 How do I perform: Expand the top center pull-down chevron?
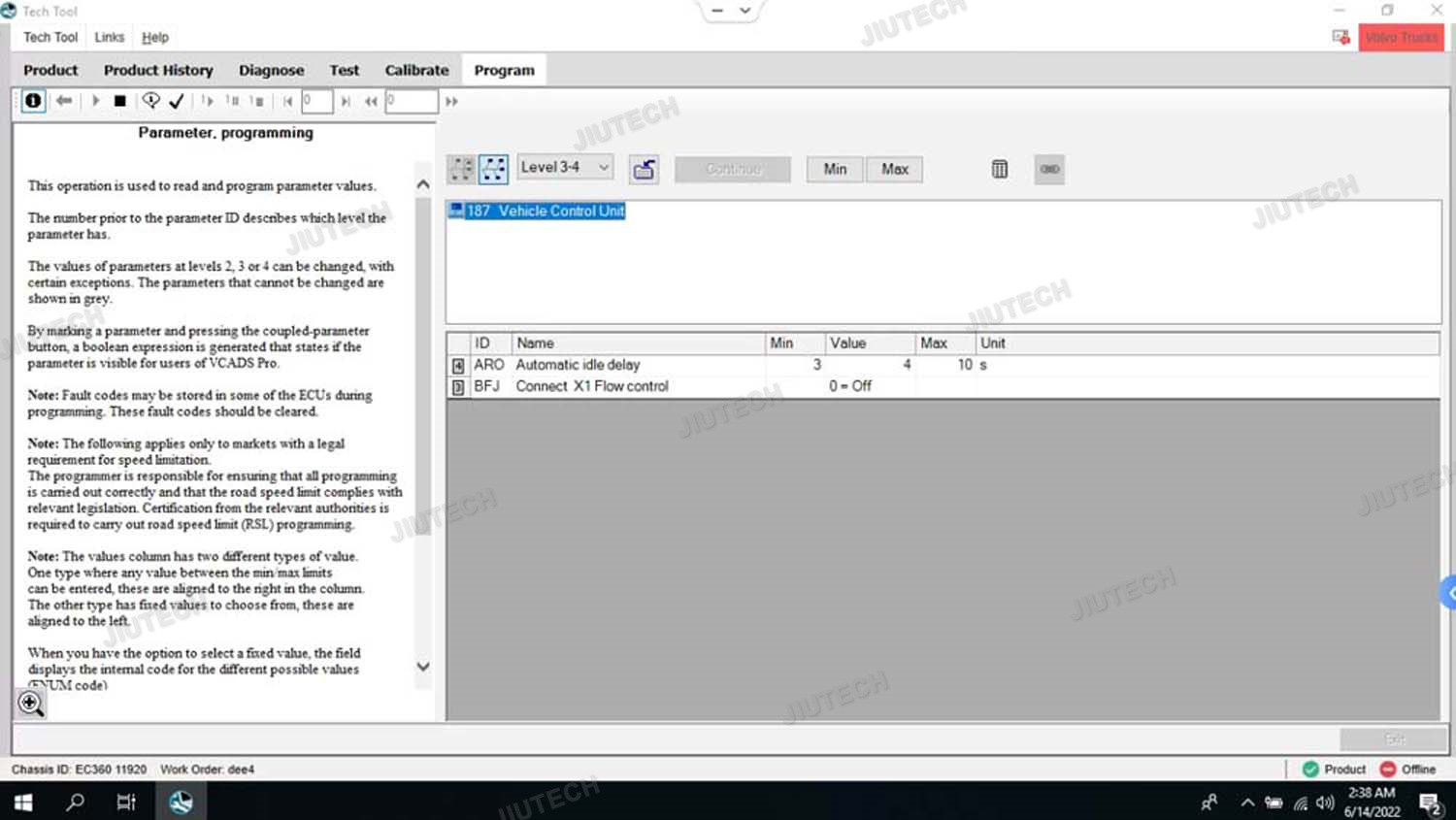[x=745, y=11]
